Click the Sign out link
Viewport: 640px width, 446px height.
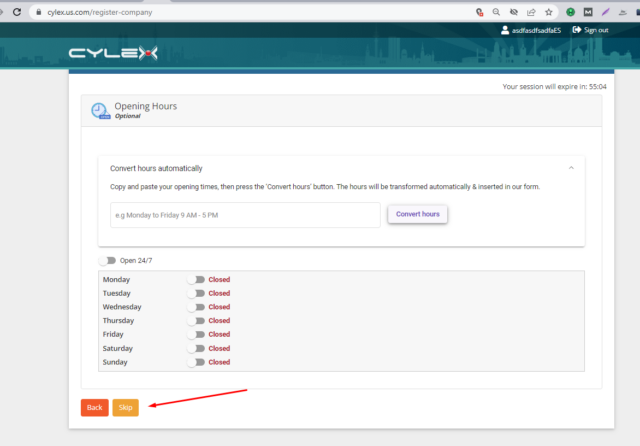coord(590,30)
